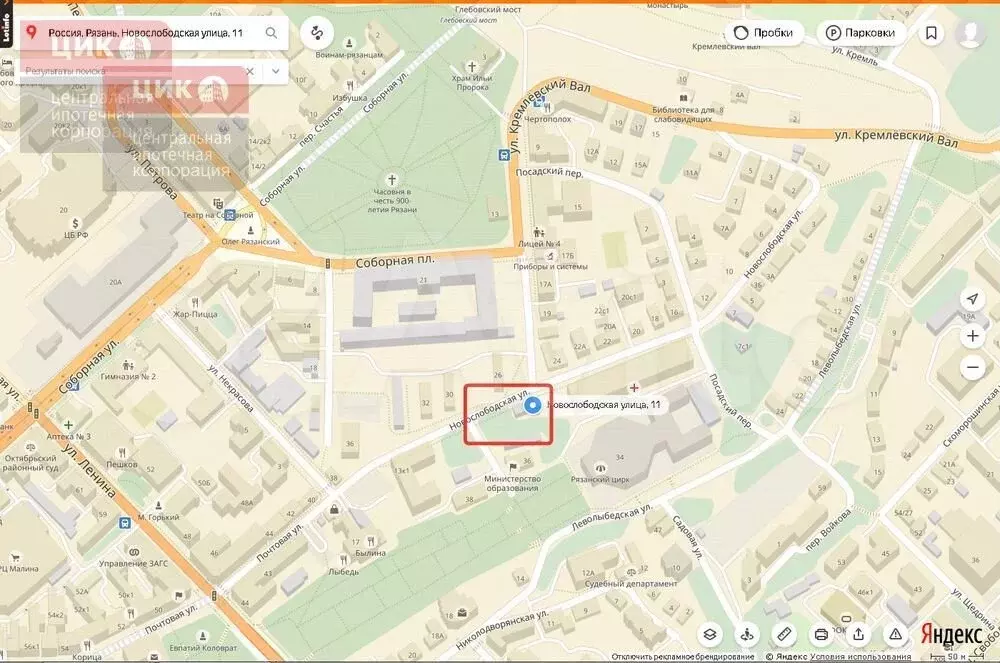Click the Лыбедь restaurant label
1000x663 pixels.
pyautogui.click(x=344, y=572)
